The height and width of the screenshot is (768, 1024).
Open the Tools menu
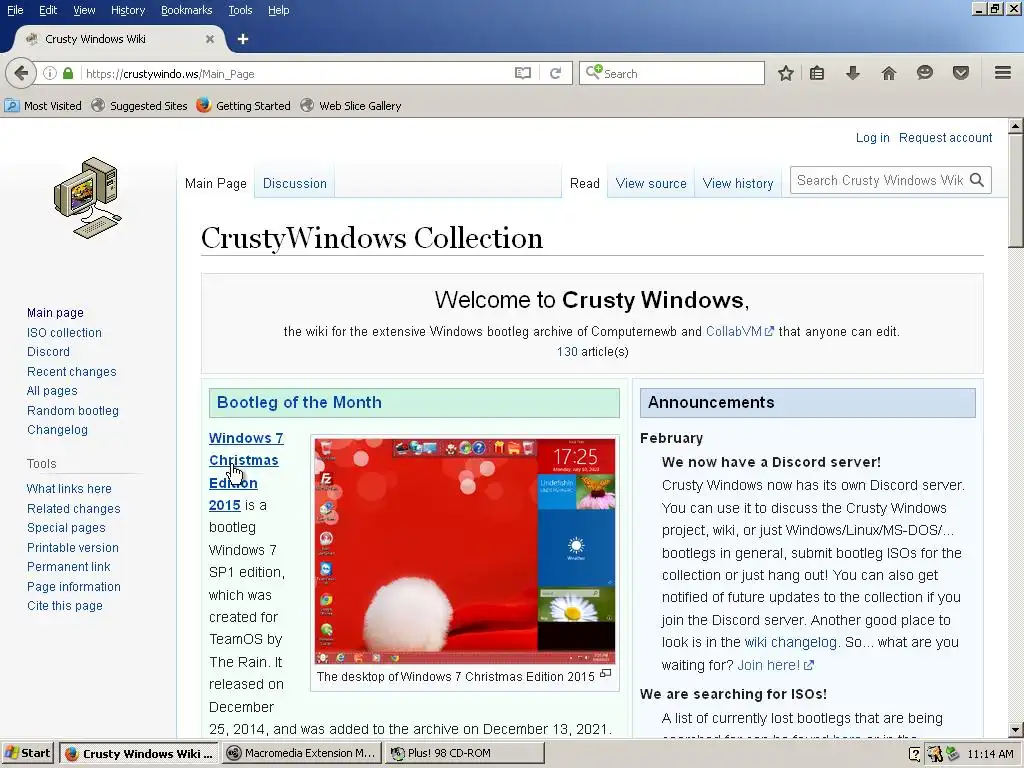coord(240,10)
